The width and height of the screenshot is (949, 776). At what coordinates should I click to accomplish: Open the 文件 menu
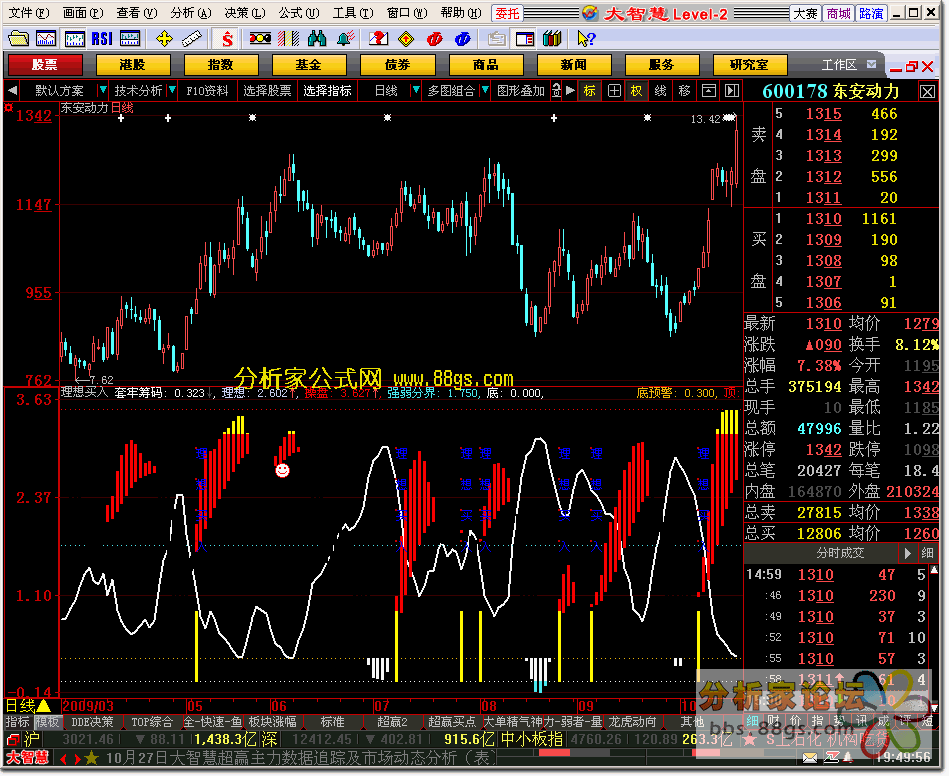coord(28,13)
